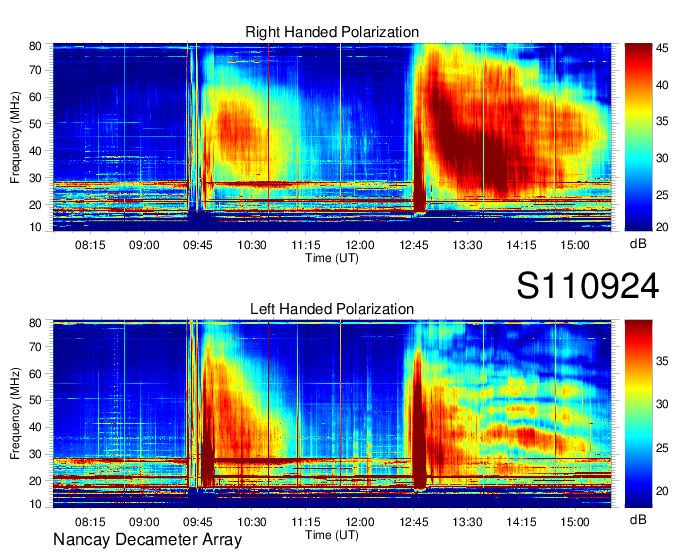
Task: Click the 25 tick on the top color bar
Action: 662,195
